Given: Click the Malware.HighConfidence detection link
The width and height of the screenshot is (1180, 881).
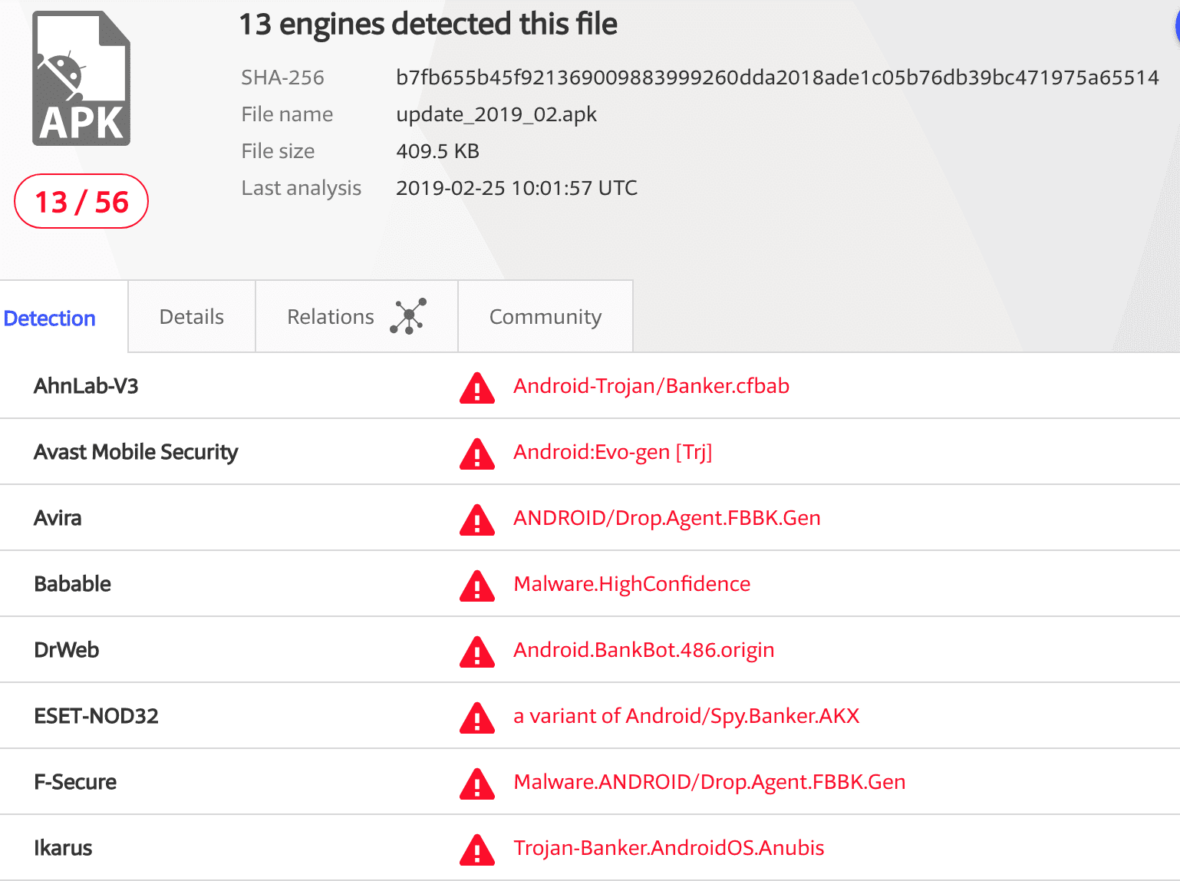Looking at the screenshot, I should [x=632, y=583].
